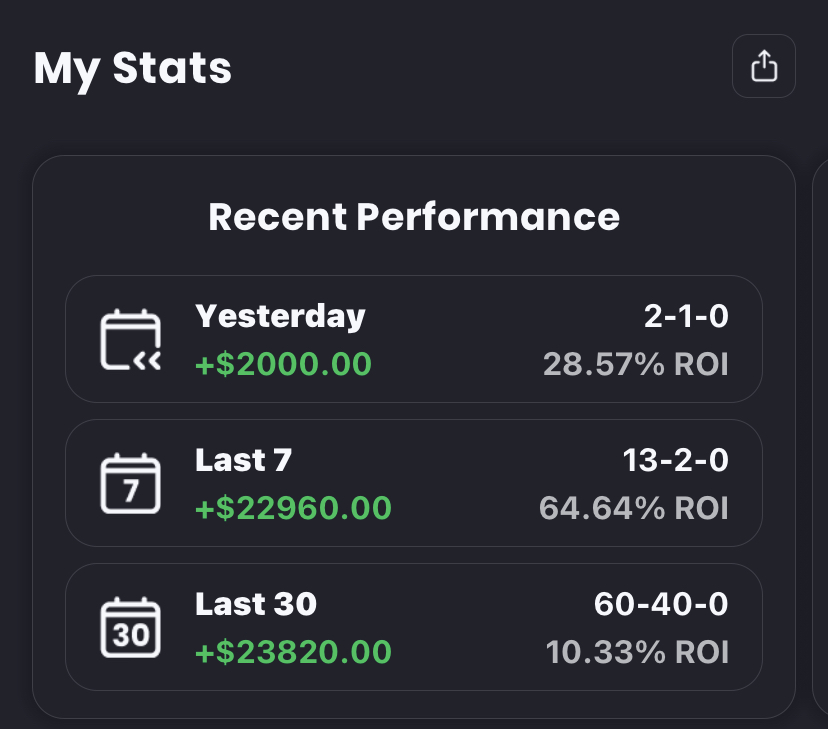
Task: Click the Last 30 calendar icon
Action: (x=131, y=628)
